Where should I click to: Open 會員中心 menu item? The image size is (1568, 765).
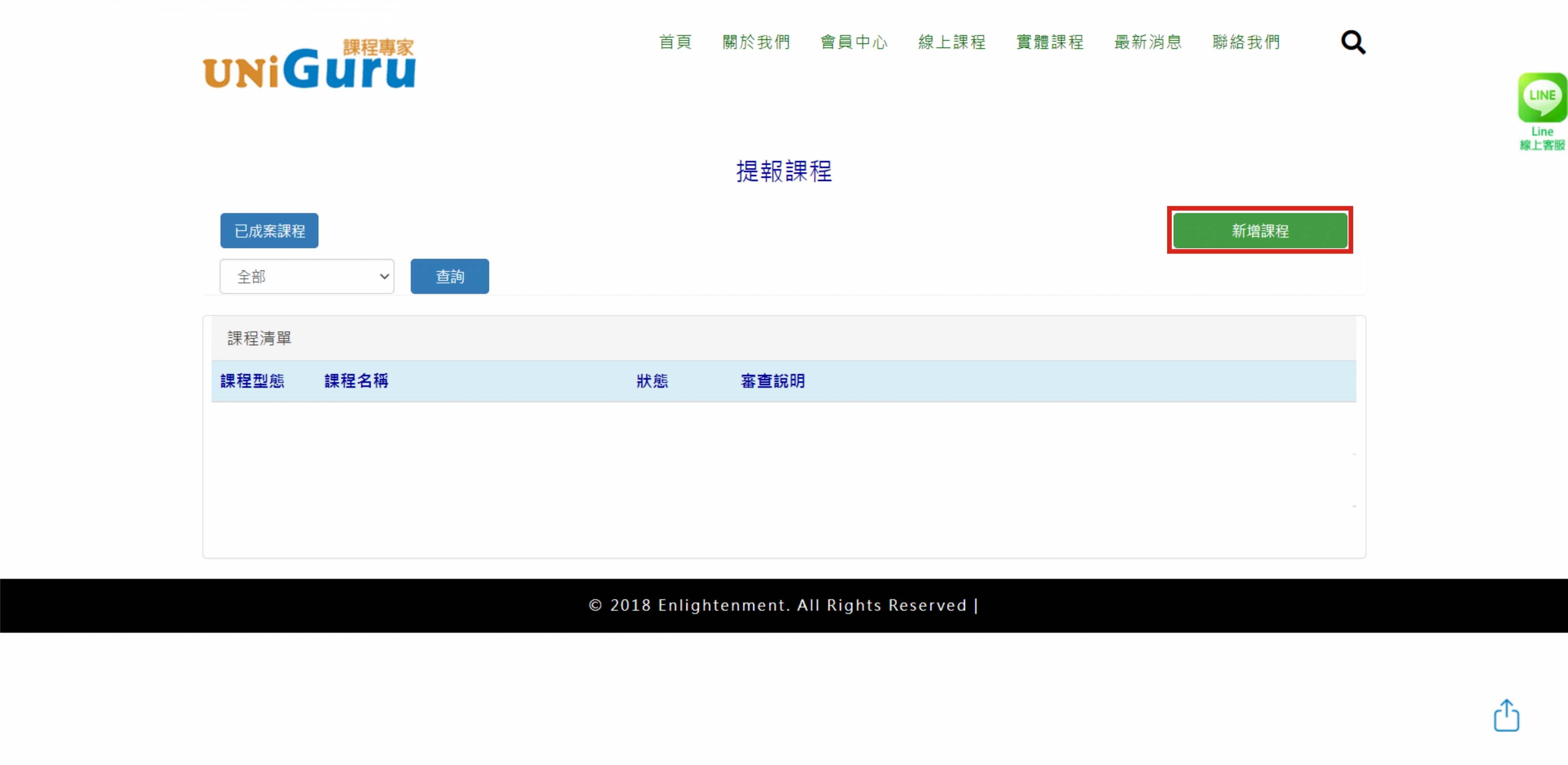pos(855,42)
